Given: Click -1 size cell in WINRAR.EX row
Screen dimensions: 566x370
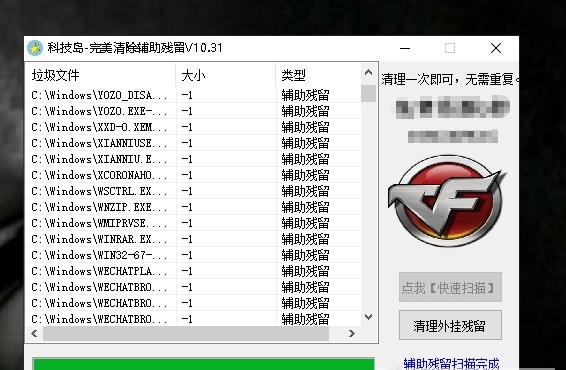Looking at the screenshot, I should [187, 239].
